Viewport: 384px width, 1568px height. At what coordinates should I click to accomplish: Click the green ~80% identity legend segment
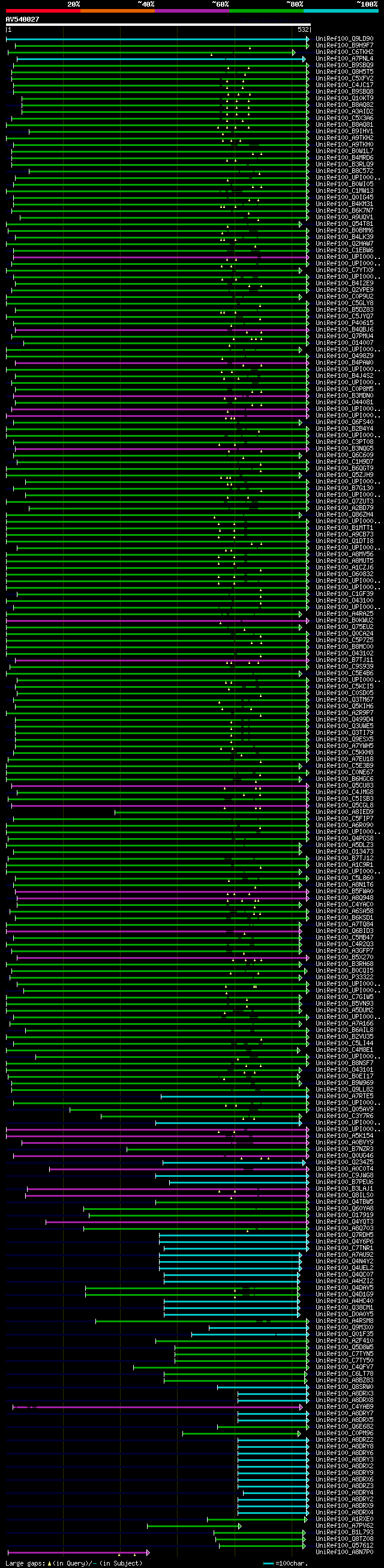click(266, 10)
